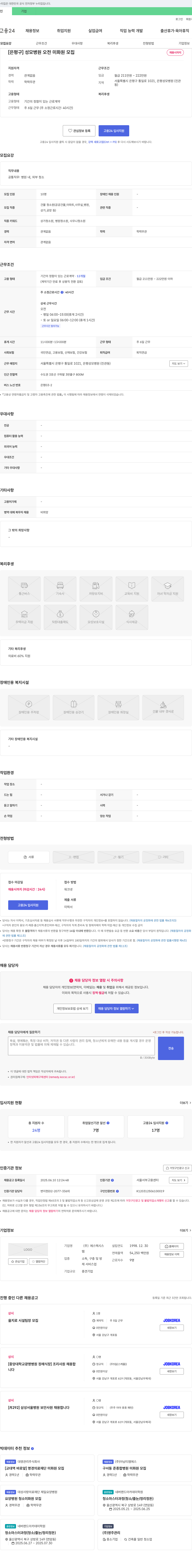Click info icon beside 고용24 입사지원 count
This screenshot has height=1568, width=192.
click(167, 1123)
